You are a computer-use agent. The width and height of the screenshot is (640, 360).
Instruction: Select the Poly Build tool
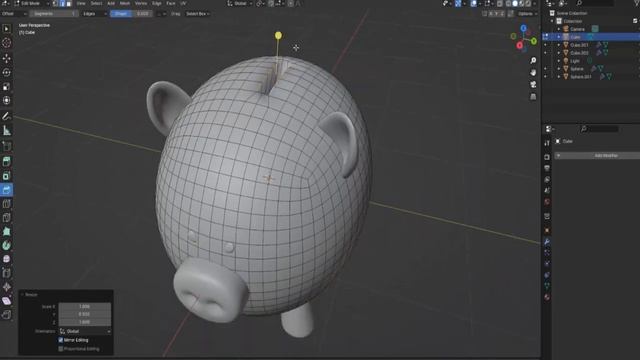(x=7, y=231)
